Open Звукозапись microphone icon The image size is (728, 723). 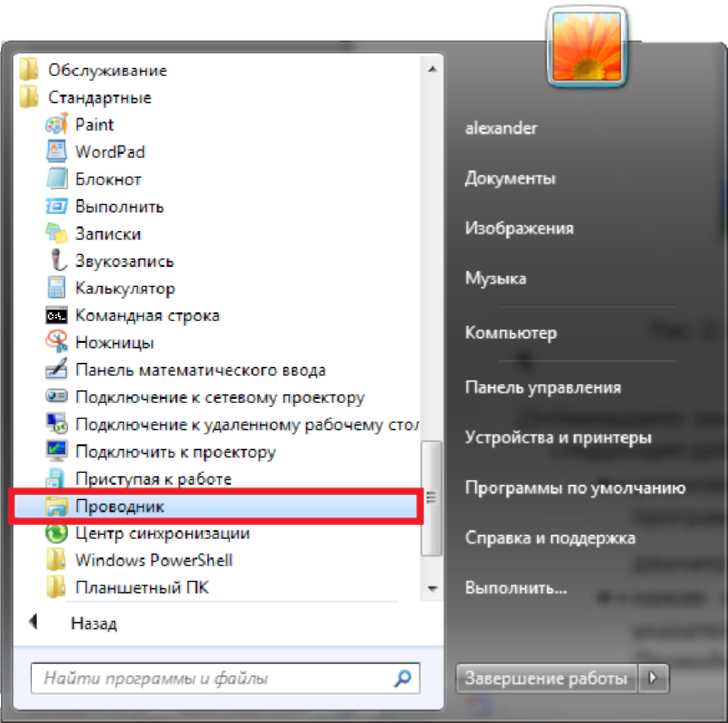pos(58,260)
